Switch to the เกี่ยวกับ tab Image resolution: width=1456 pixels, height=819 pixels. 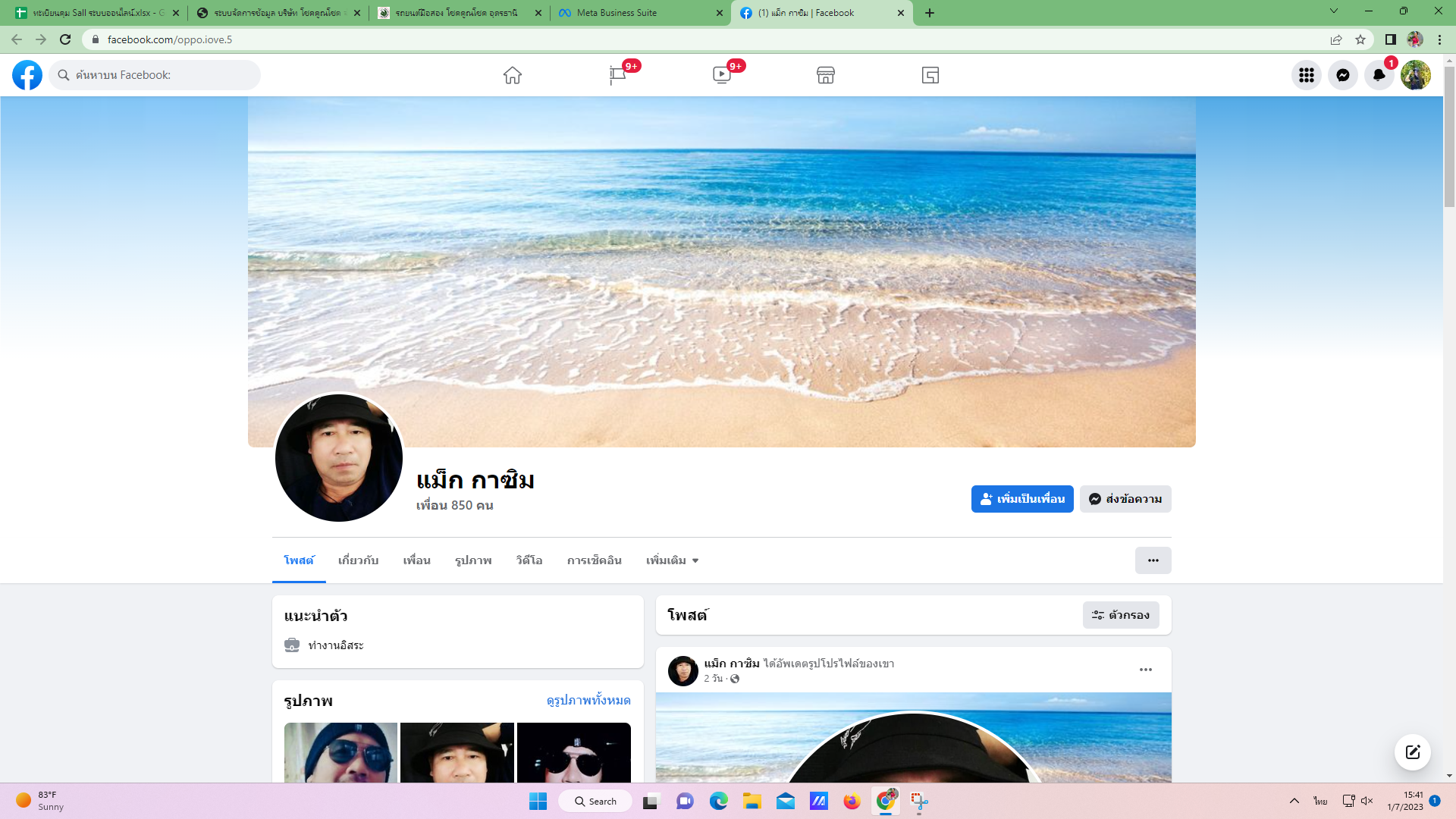click(358, 560)
